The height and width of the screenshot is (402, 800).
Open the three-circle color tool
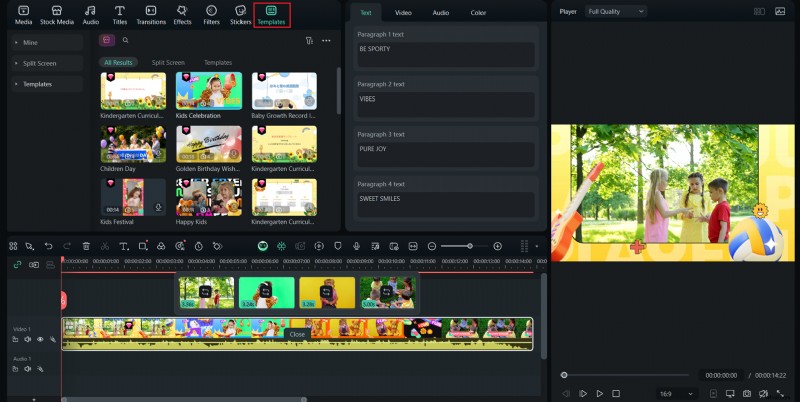click(x=161, y=246)
